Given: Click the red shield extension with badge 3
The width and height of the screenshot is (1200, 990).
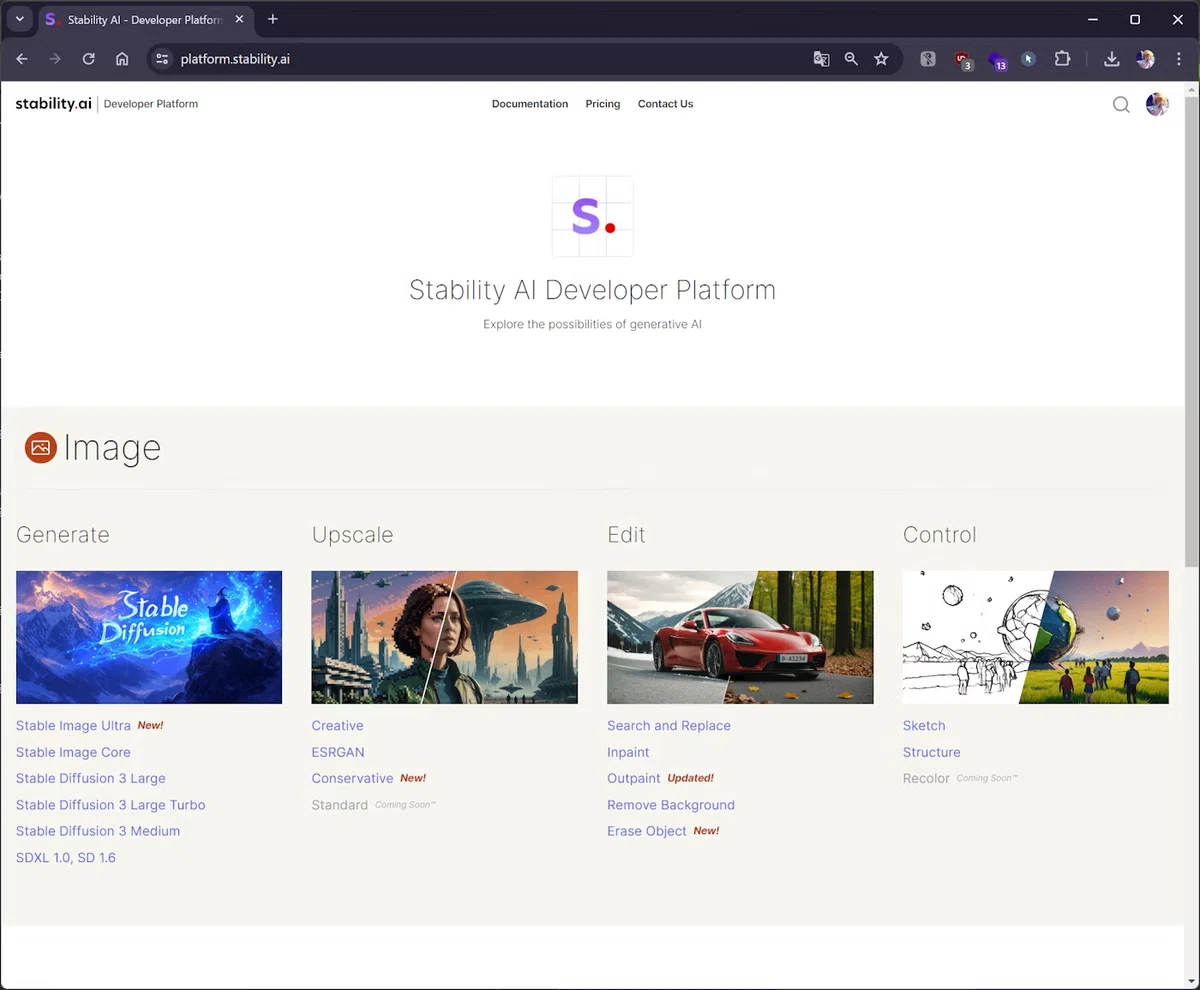Looking at the screenshot, I should pos(963,60).
